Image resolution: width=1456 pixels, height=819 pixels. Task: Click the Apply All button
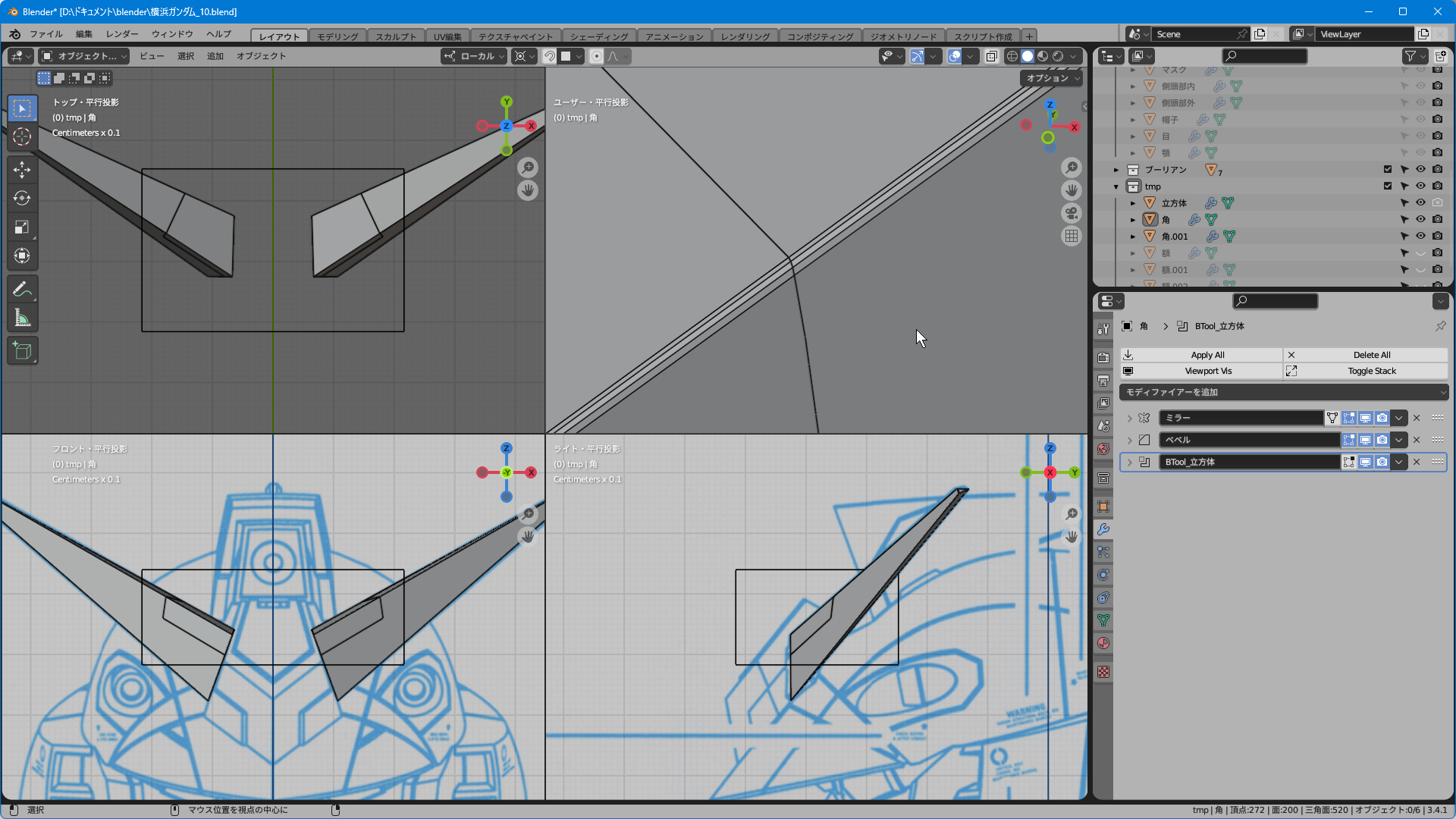pyautogui.click(x=1207, y=355)
